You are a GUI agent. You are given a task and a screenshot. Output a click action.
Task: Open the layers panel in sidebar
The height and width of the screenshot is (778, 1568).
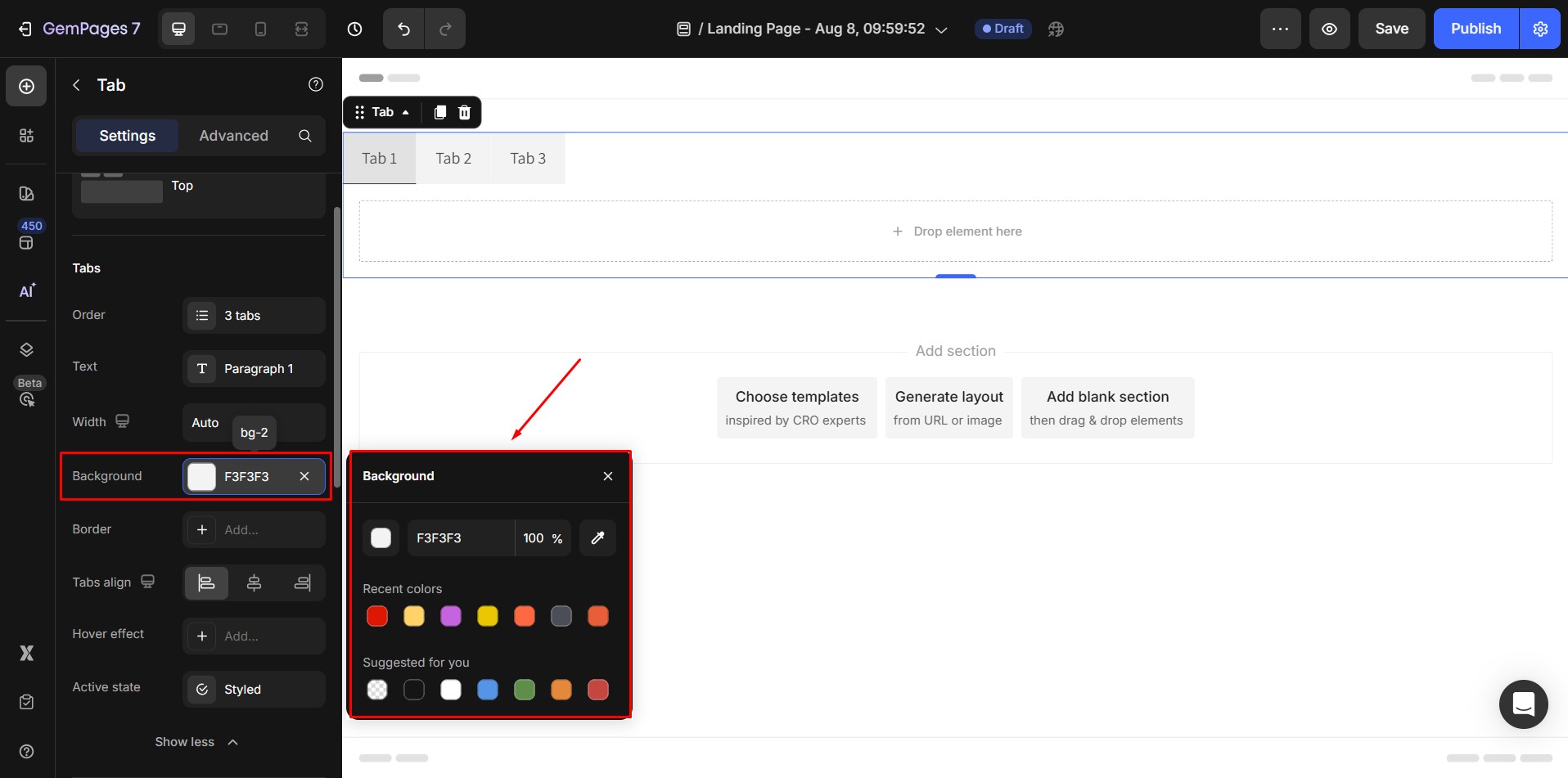tap(27, 349)
